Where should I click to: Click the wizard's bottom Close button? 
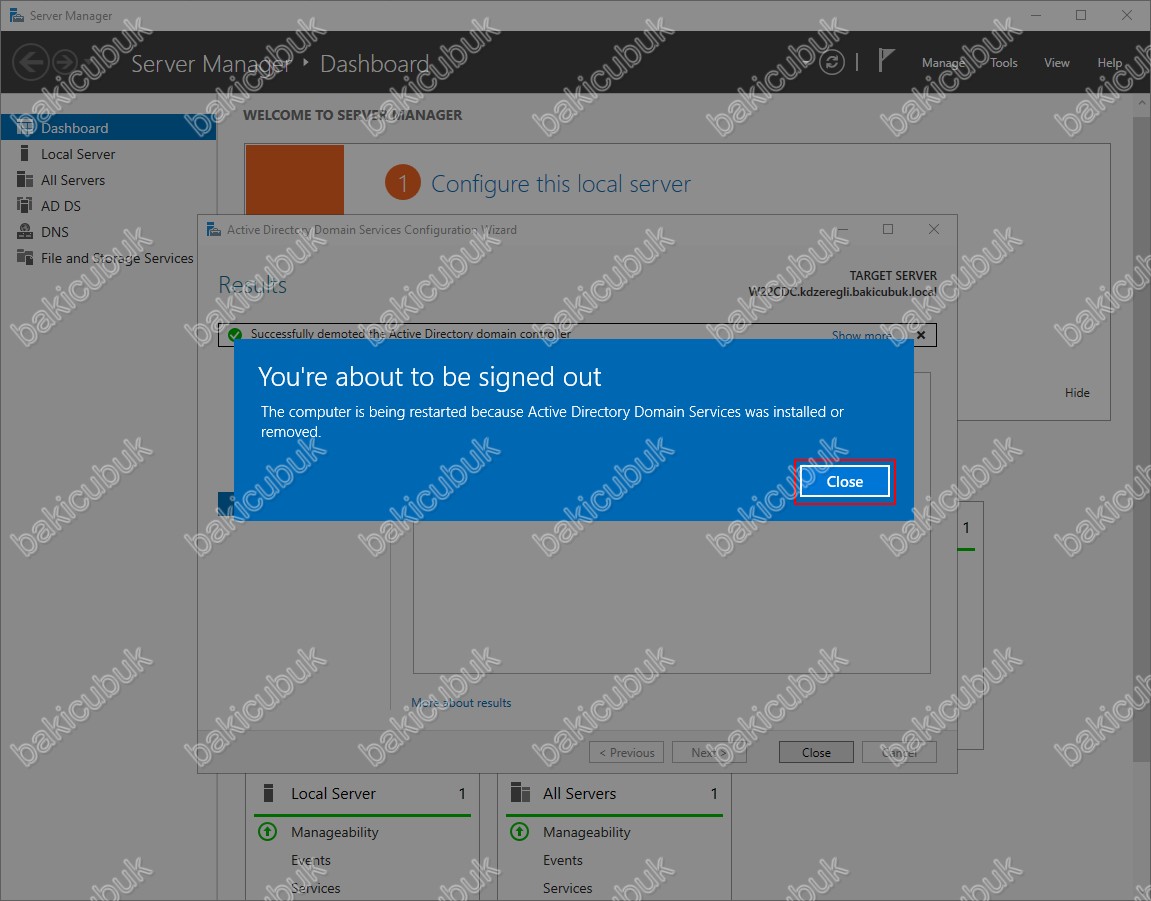point(816,753)
